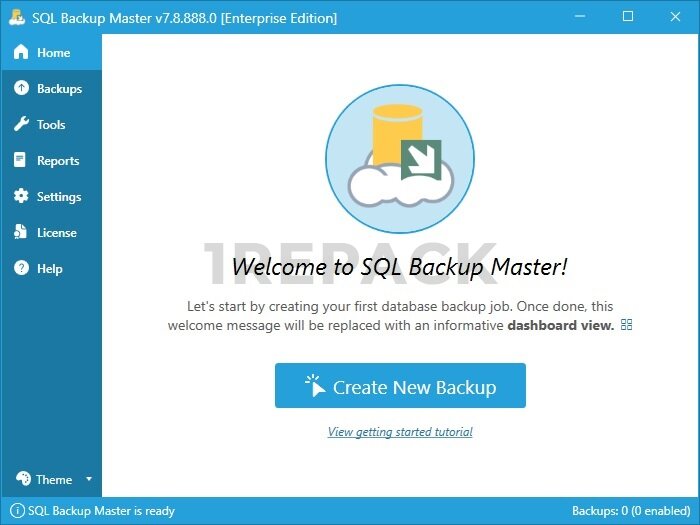Click the dashboard view grid icon
Viewport: 700px width, 525px height.
pyautogui.click(x=627, y=325)
